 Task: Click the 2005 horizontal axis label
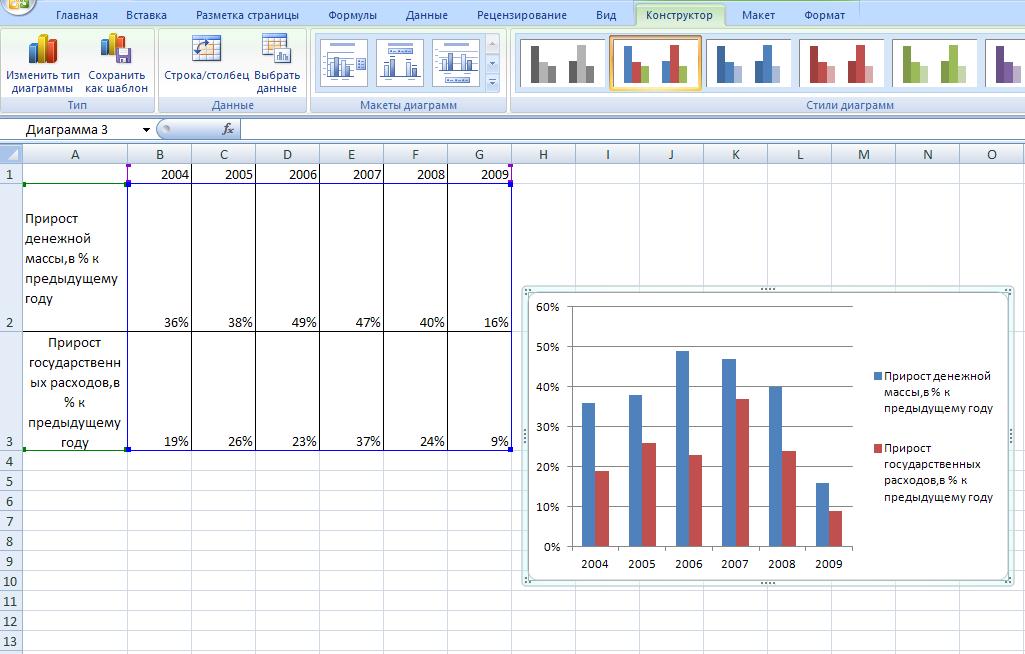641,564
